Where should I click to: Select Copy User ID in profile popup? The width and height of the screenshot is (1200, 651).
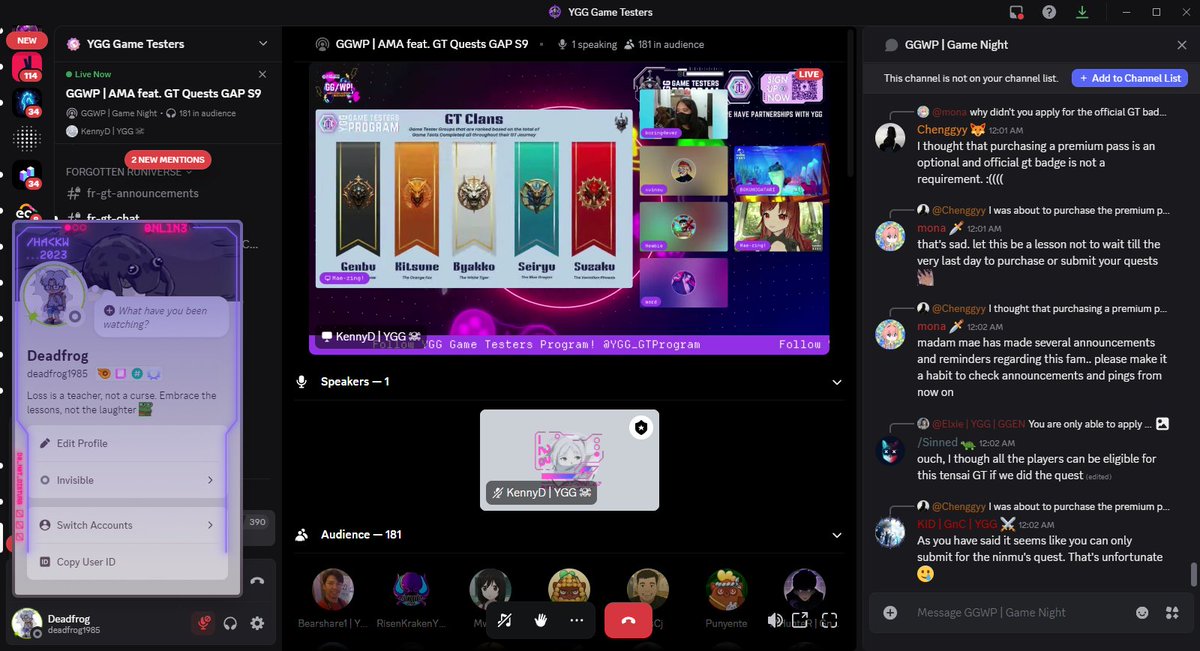click(x=126, y=562)
